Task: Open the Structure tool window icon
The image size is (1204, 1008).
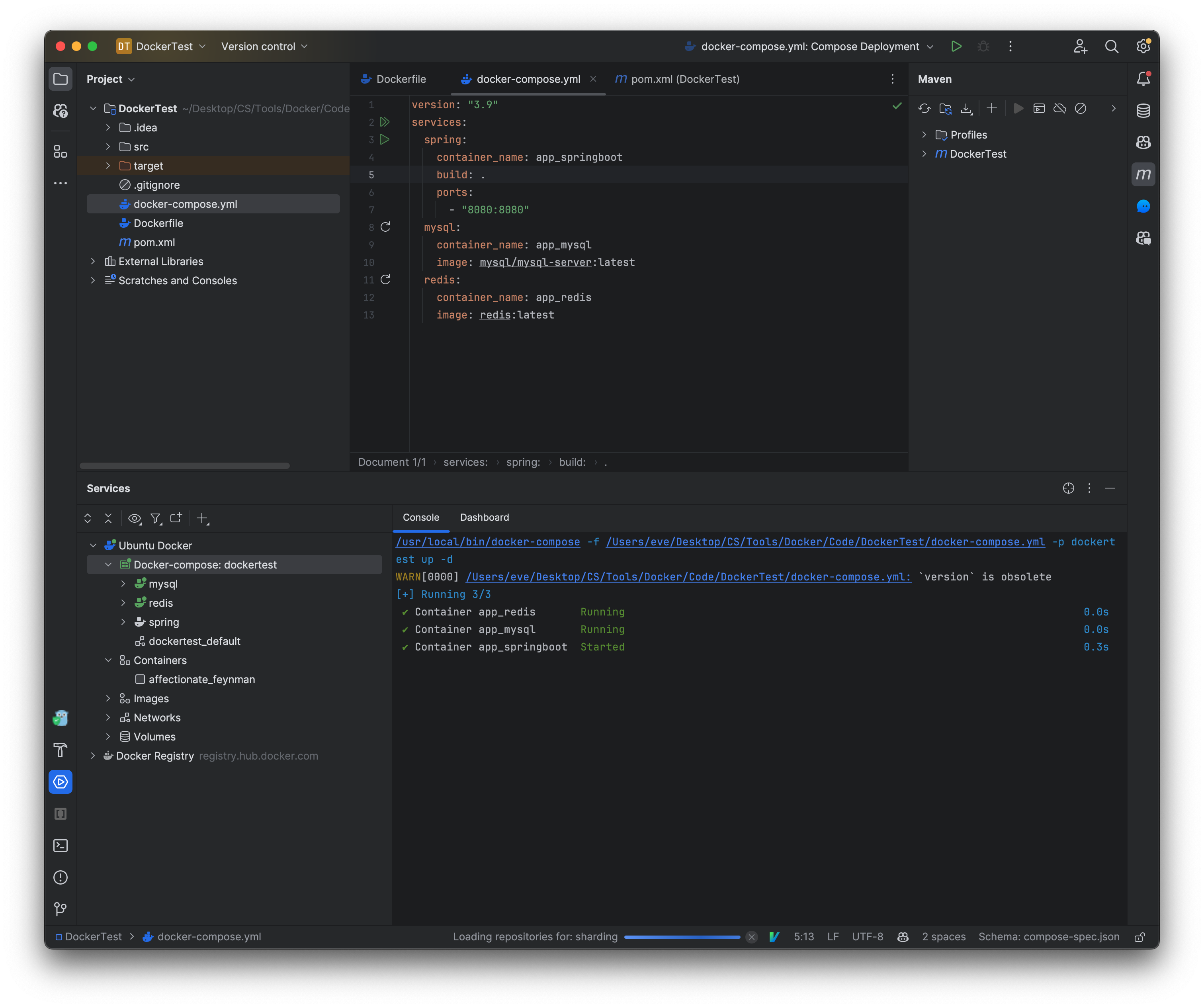Action: click(60, 152)
